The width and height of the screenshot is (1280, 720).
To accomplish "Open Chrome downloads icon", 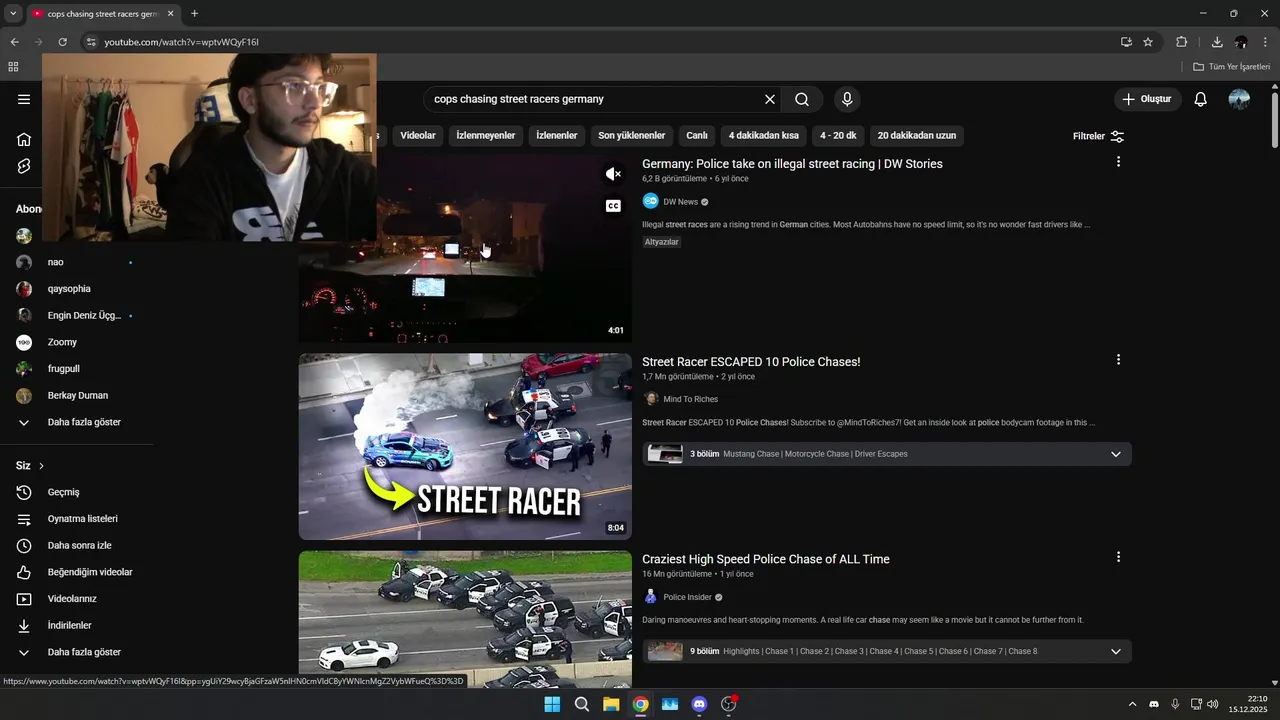I will coord(1217,42).
